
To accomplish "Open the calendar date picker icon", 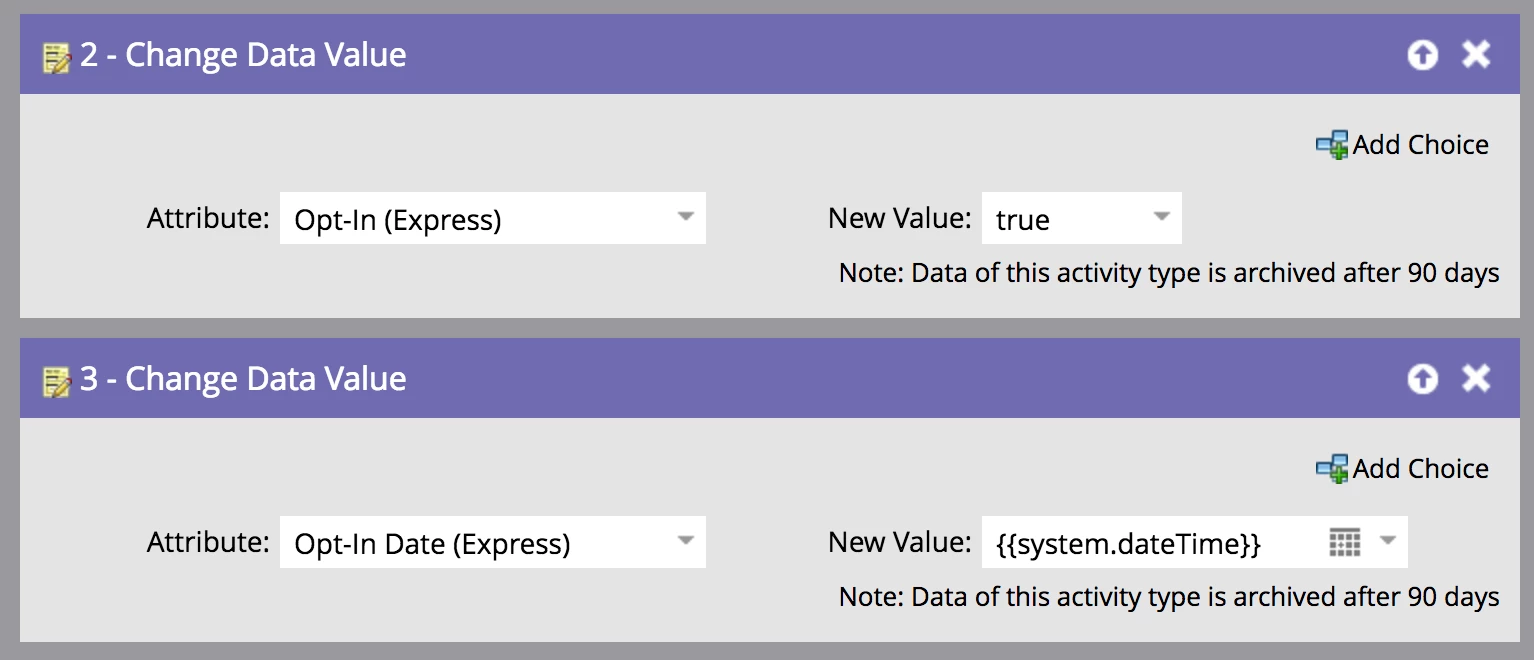I will point(1345,542).
